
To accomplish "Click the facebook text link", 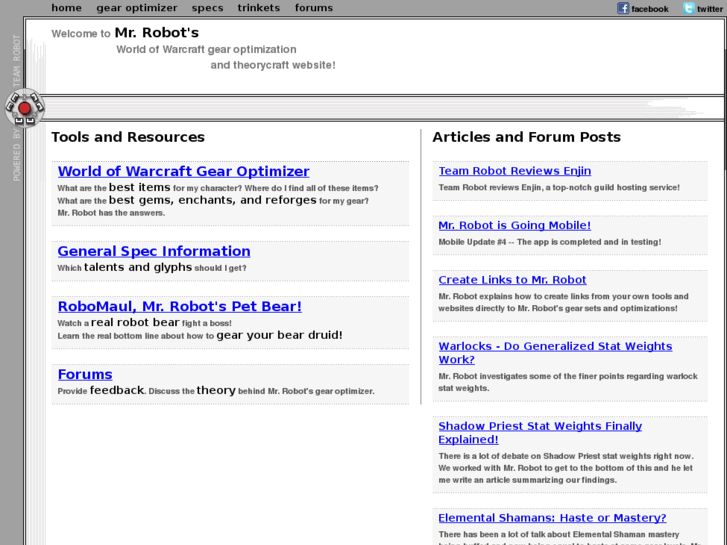I will (650, 9).
